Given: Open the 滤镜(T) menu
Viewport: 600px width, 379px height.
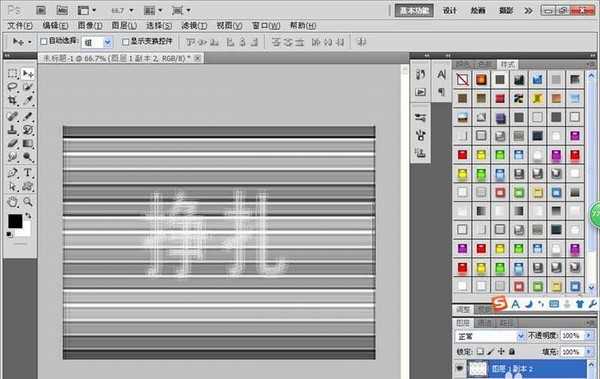Looking at the screenshot, I should [194, 26].
